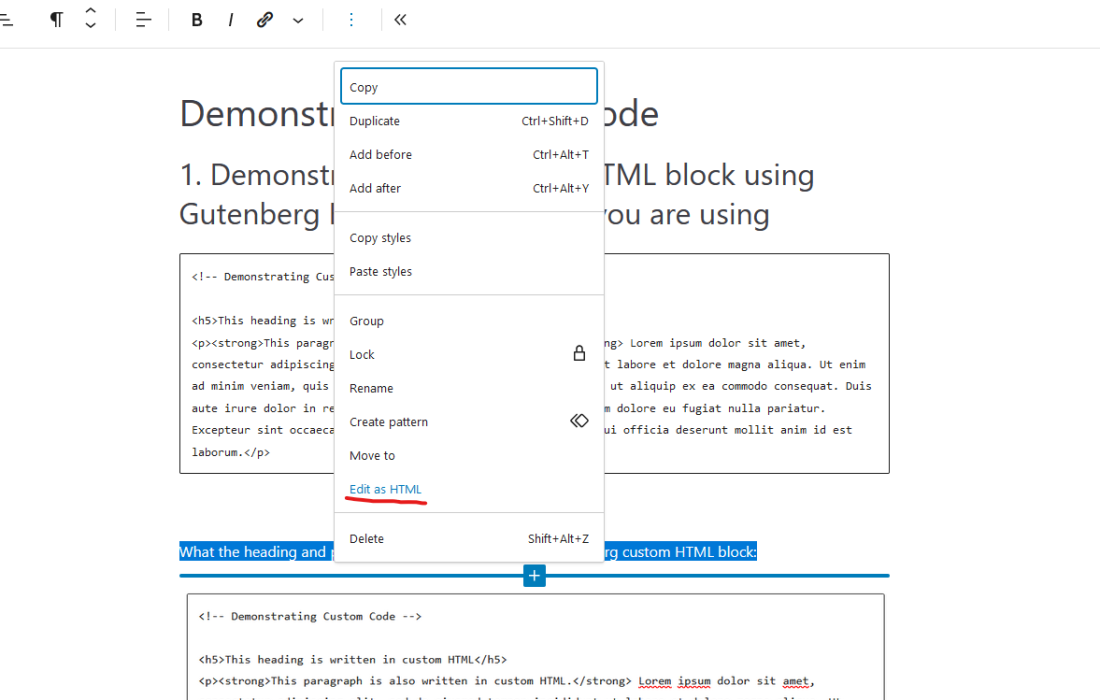Click the paragraph block type icon
The image size is (1100, 700).
56,20
